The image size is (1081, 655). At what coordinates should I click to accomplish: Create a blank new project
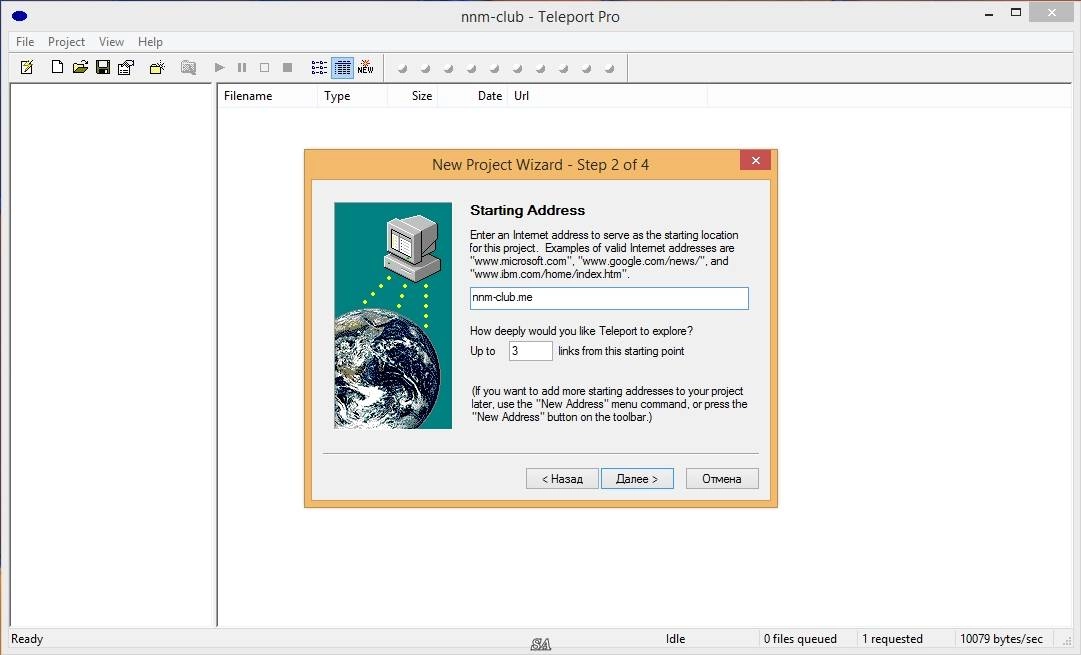[57, 67]
